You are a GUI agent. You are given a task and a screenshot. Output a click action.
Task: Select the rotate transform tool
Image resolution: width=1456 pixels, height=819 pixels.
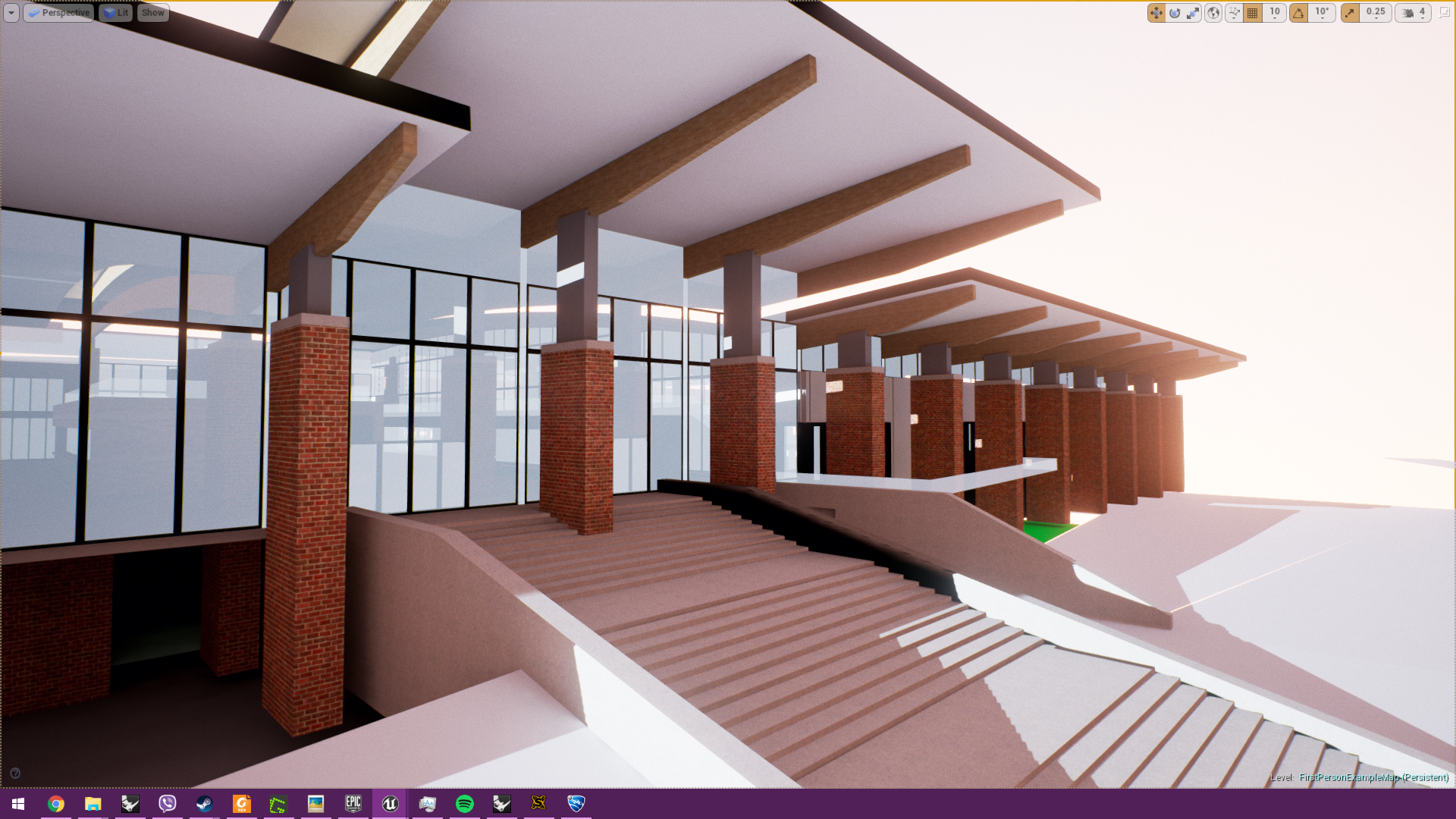coord(1175,13)
